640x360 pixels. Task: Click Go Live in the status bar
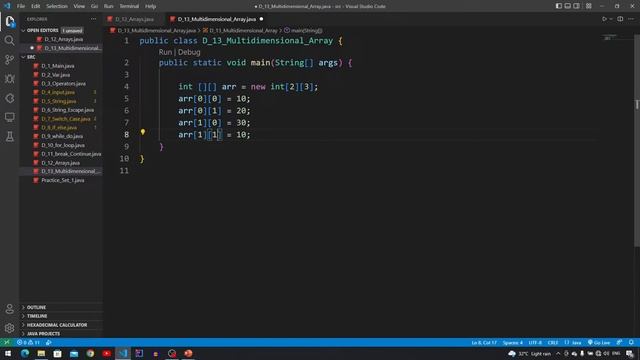tap(598, 342)
